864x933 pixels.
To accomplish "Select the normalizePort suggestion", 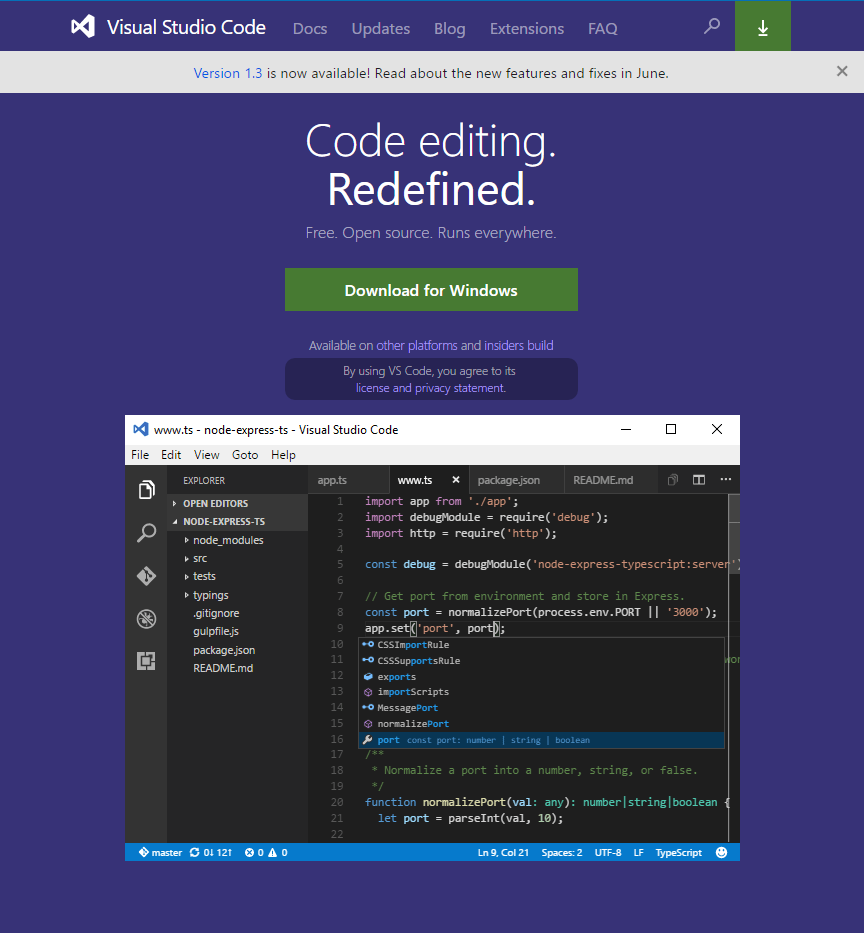I will click(541, 724).
